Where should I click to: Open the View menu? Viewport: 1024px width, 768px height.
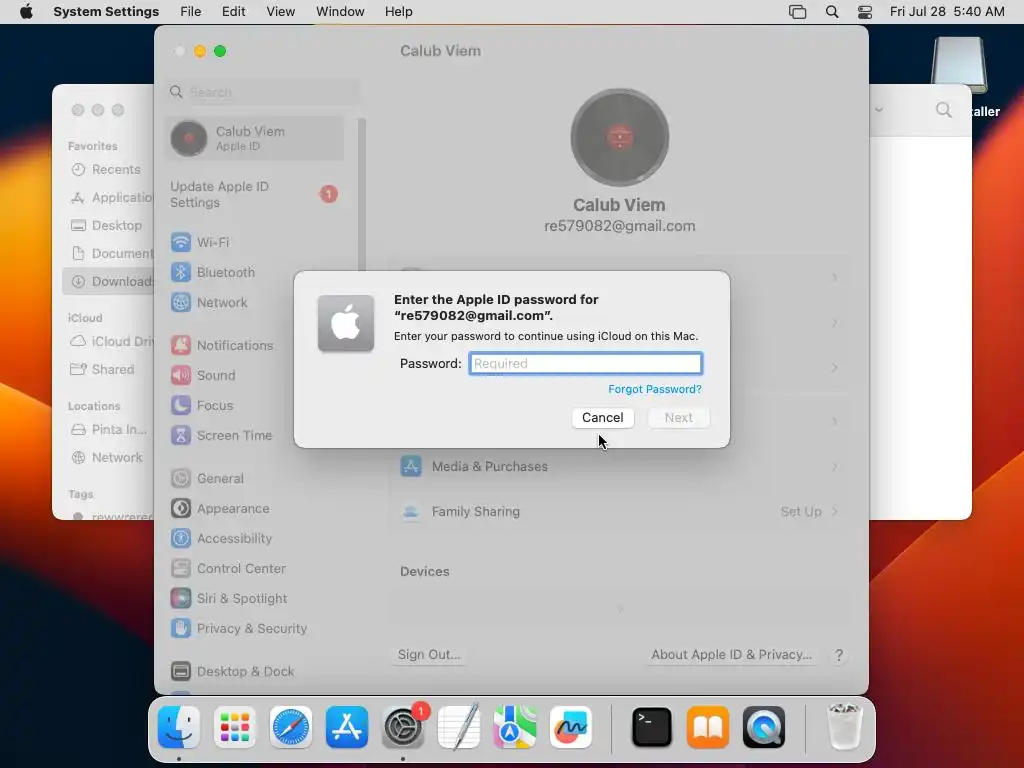(281, 12)
